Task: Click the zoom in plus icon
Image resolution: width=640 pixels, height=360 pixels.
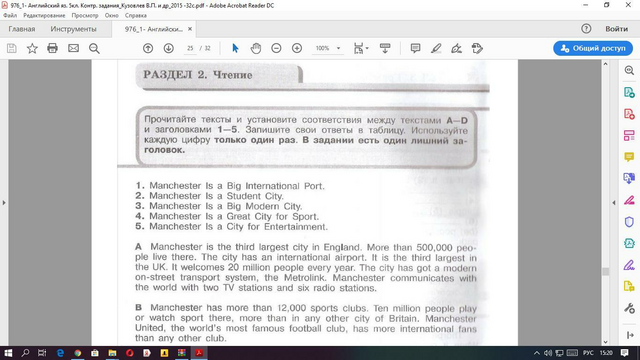Action: click(x=297, y=48)
